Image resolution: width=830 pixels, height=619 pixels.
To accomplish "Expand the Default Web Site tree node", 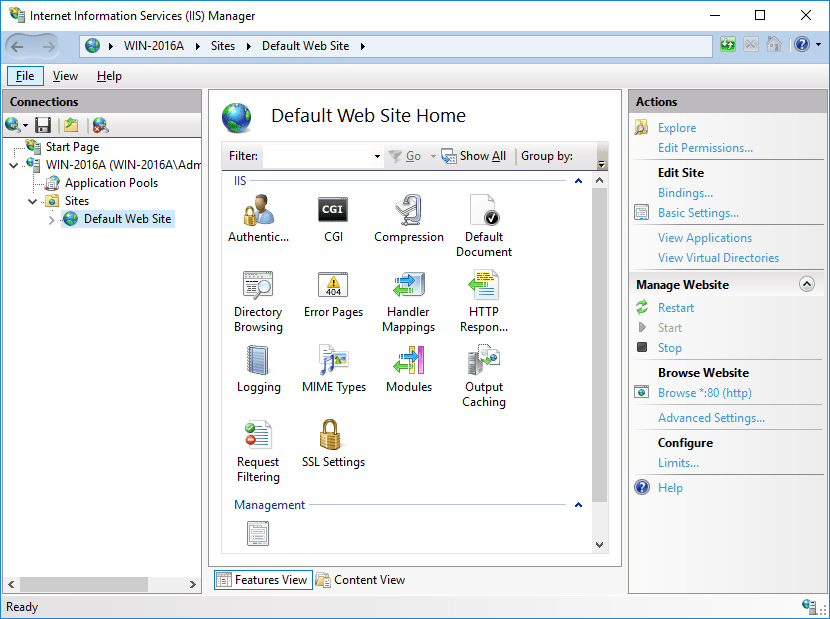I will tap(52, 220).
